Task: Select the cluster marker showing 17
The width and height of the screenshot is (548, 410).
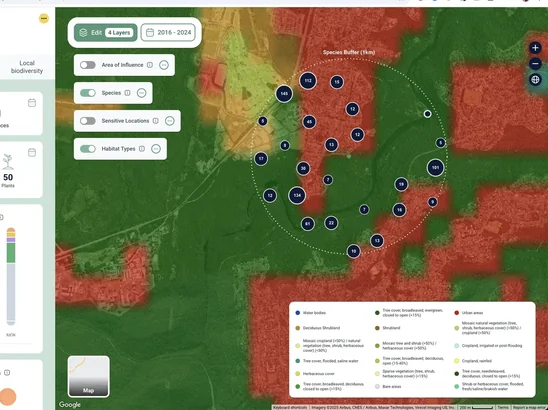Action: click(x=261, y=159)
